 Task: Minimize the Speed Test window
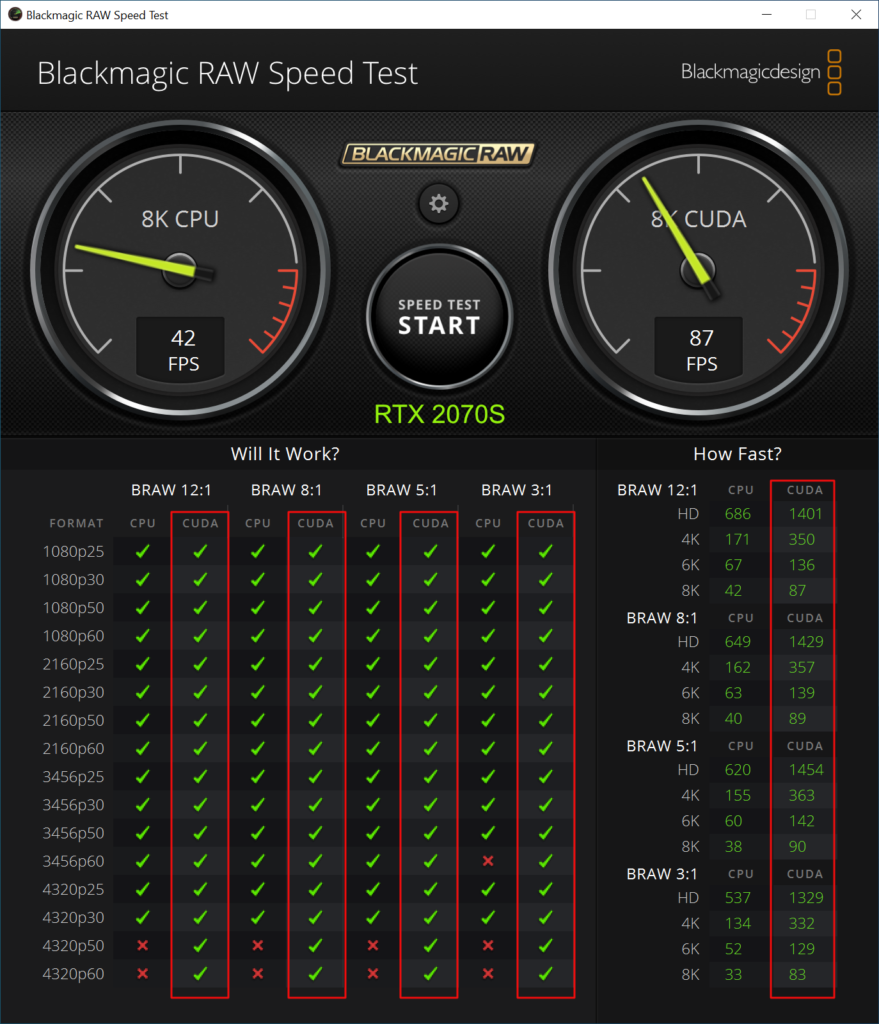tap(767, 14)
